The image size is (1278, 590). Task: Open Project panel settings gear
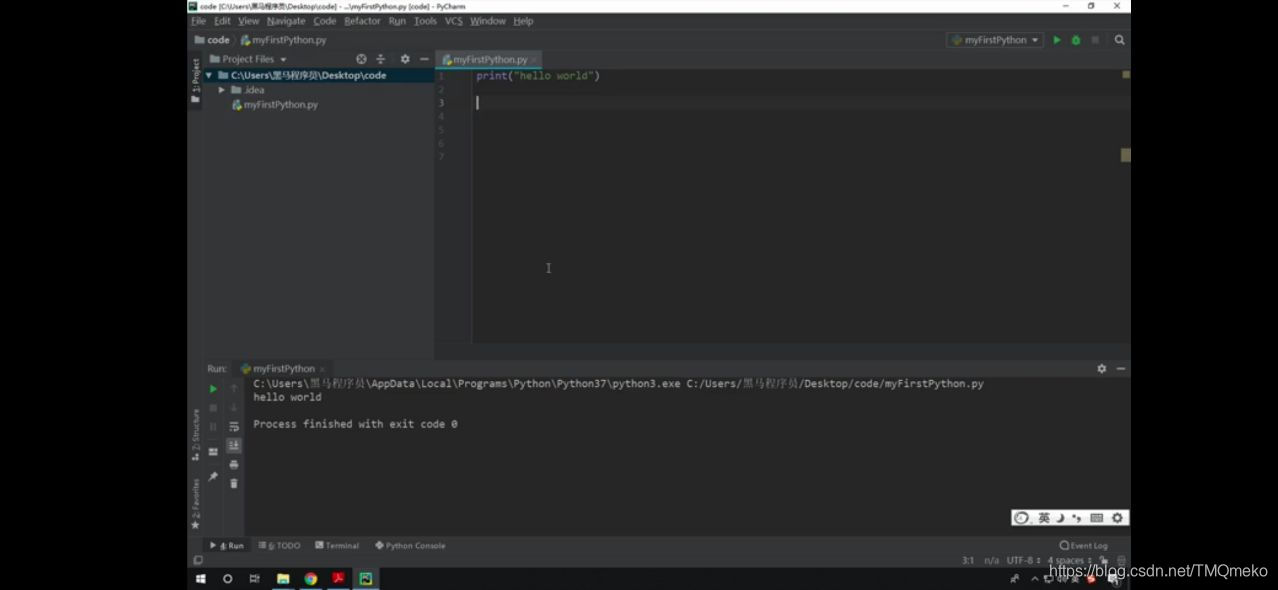pos(404,59)
